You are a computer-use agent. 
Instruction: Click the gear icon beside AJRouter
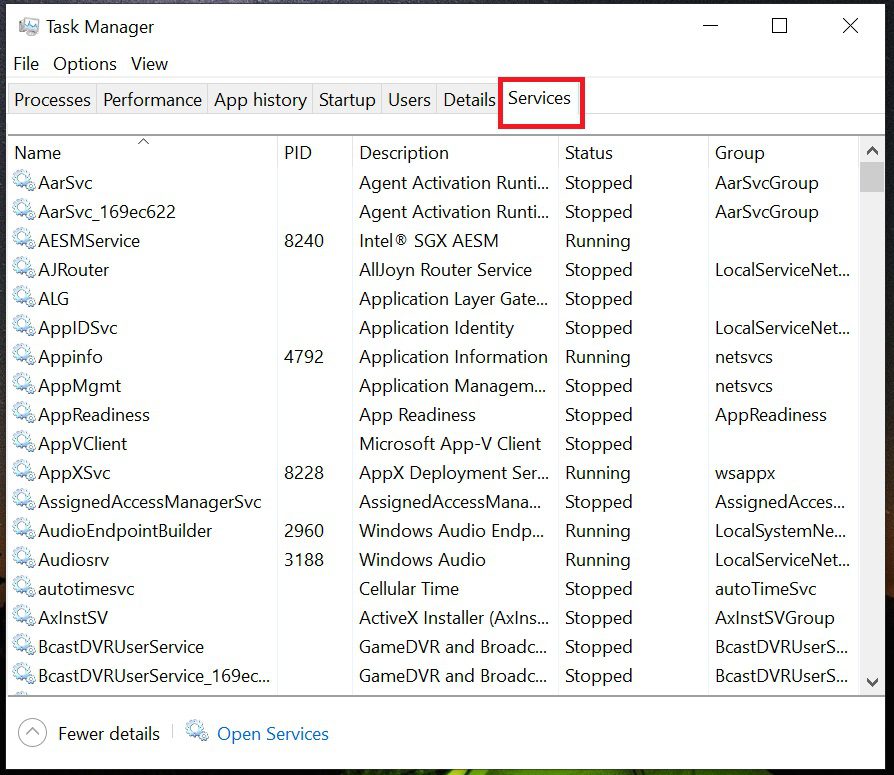[24, 269]
